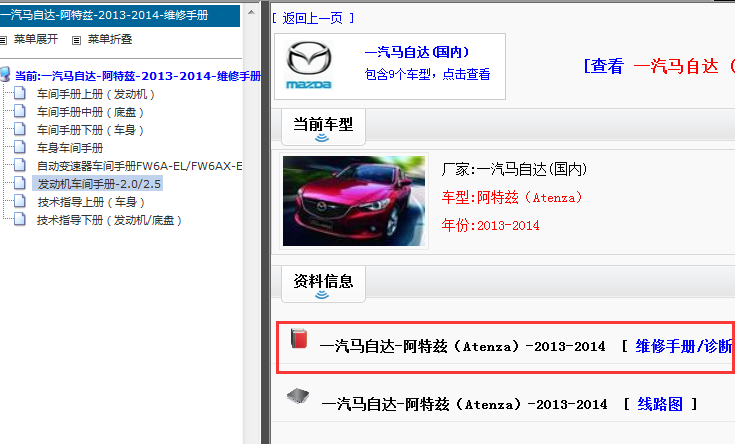Click title bar 一汽马自达-阿特兹-2013-2014-维修手册

(120, 15)
